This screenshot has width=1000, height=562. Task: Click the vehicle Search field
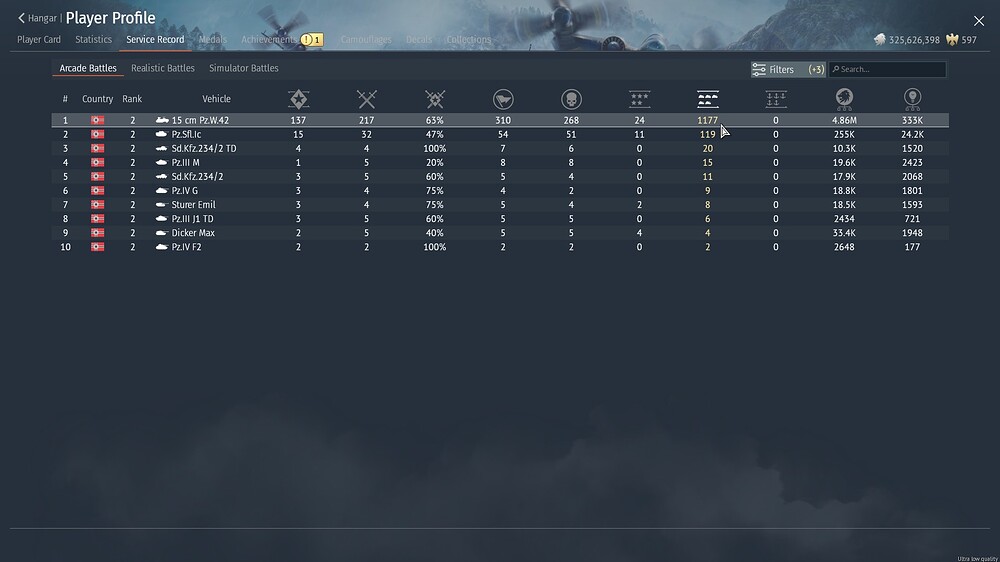887,70
